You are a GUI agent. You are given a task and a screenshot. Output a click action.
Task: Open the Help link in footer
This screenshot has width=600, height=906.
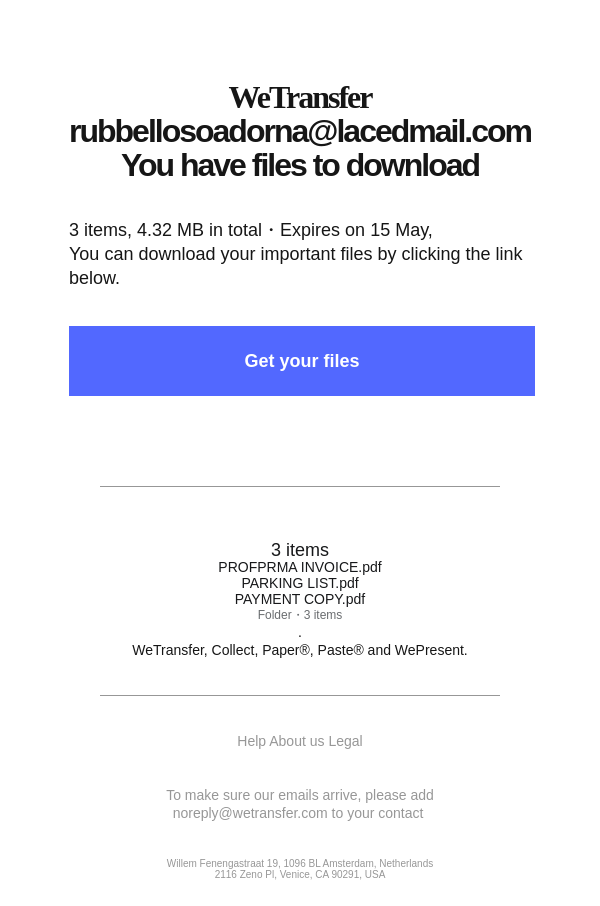(251, 741)
